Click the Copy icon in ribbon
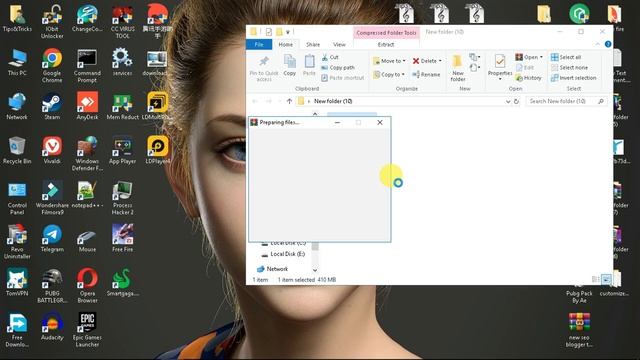This screenshot has height=360, width=640. click(289, 65)
